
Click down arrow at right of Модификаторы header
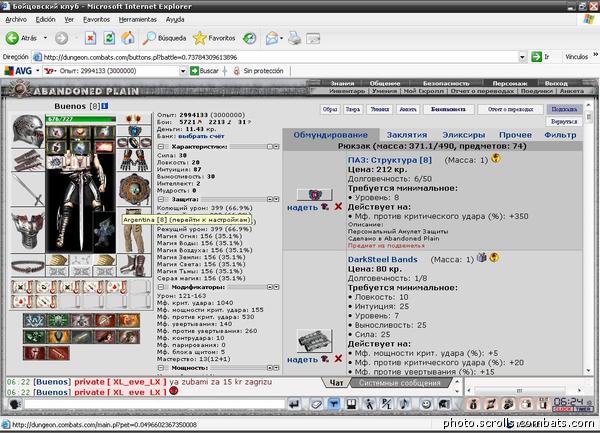(276, 287)
